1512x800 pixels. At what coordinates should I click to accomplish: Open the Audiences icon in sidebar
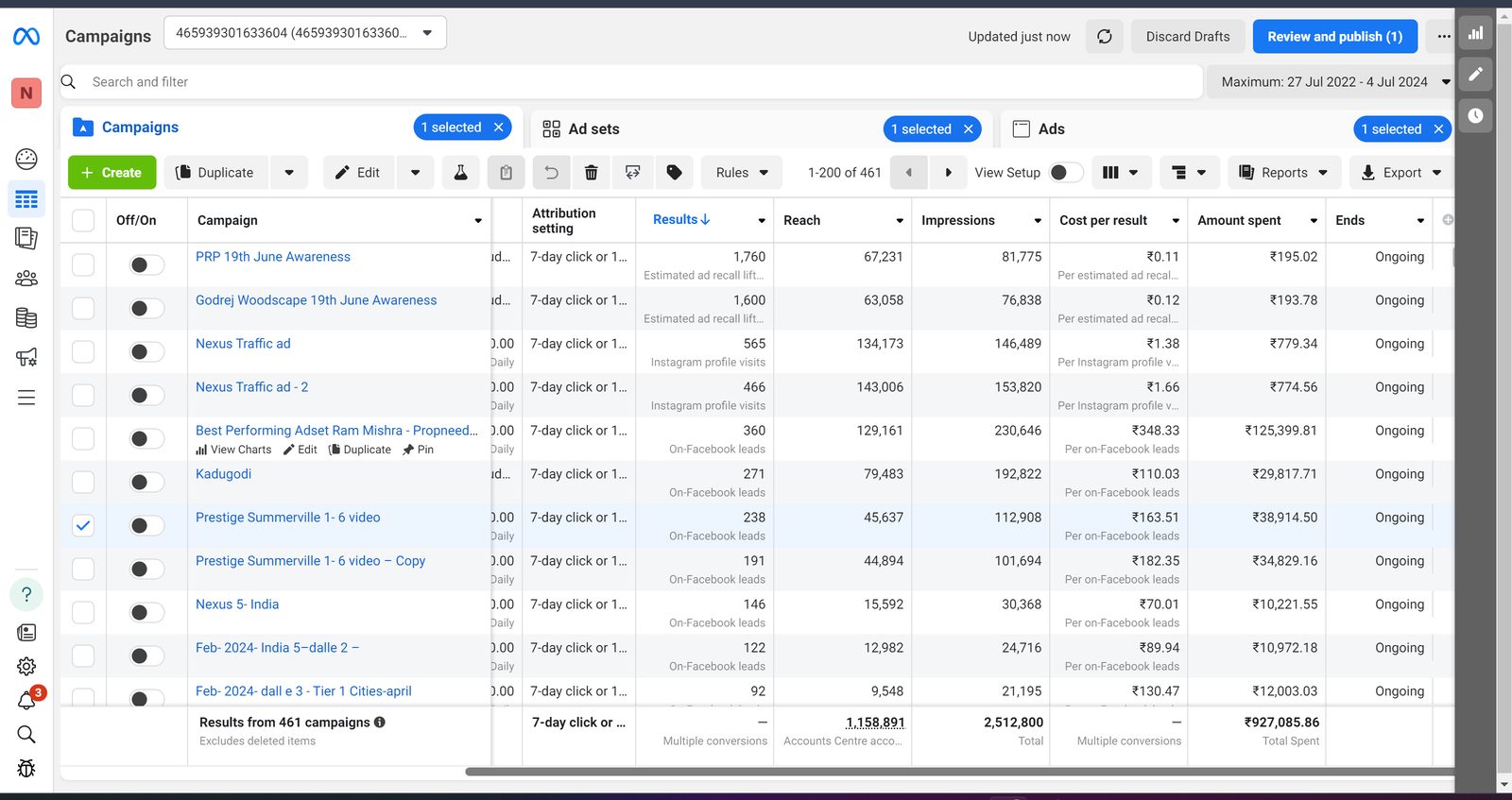26,278
